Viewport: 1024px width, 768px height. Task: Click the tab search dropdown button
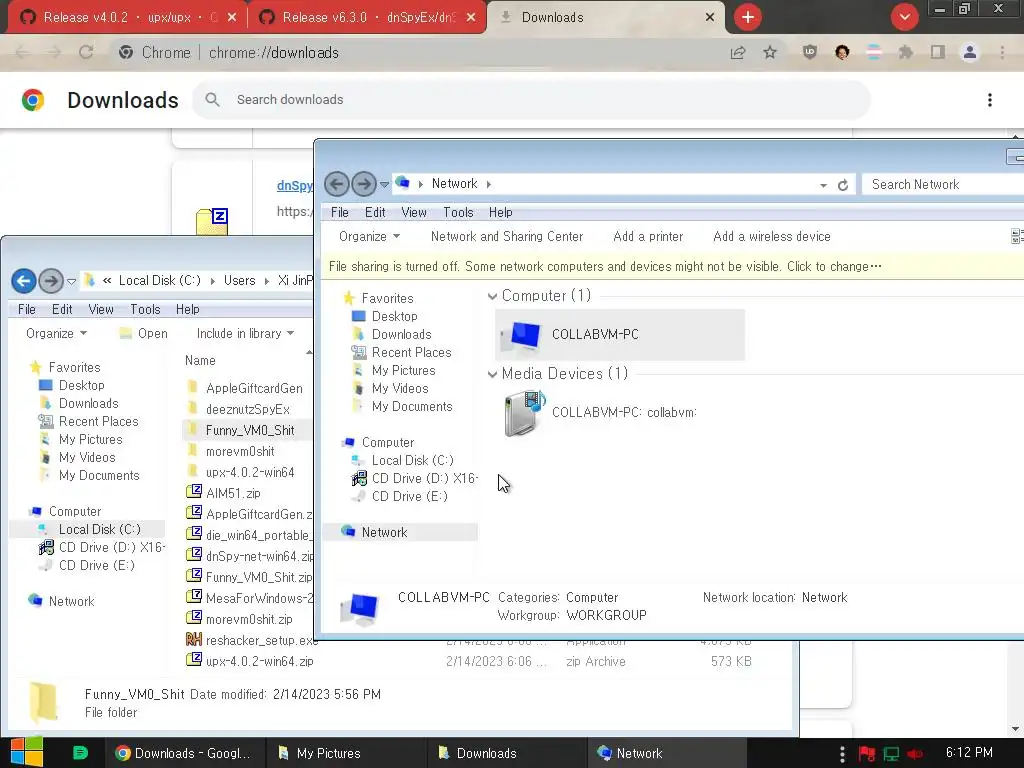pyautogui.click(x=904, y=17)
